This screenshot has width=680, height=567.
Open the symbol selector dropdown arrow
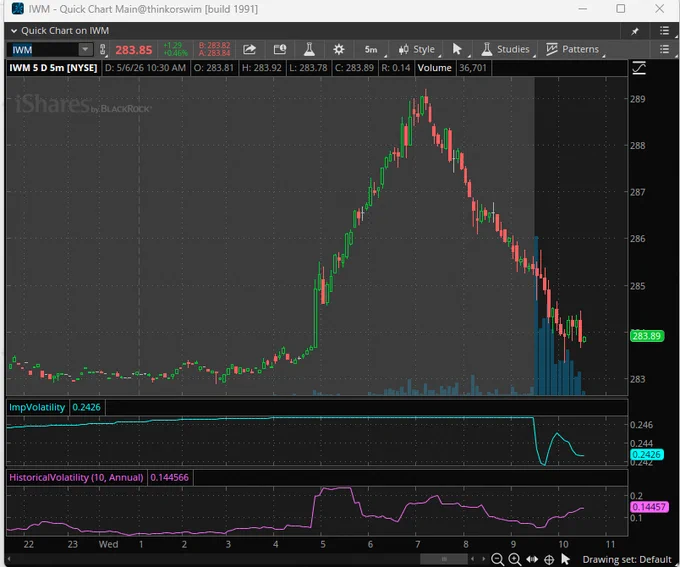[85, 49]
